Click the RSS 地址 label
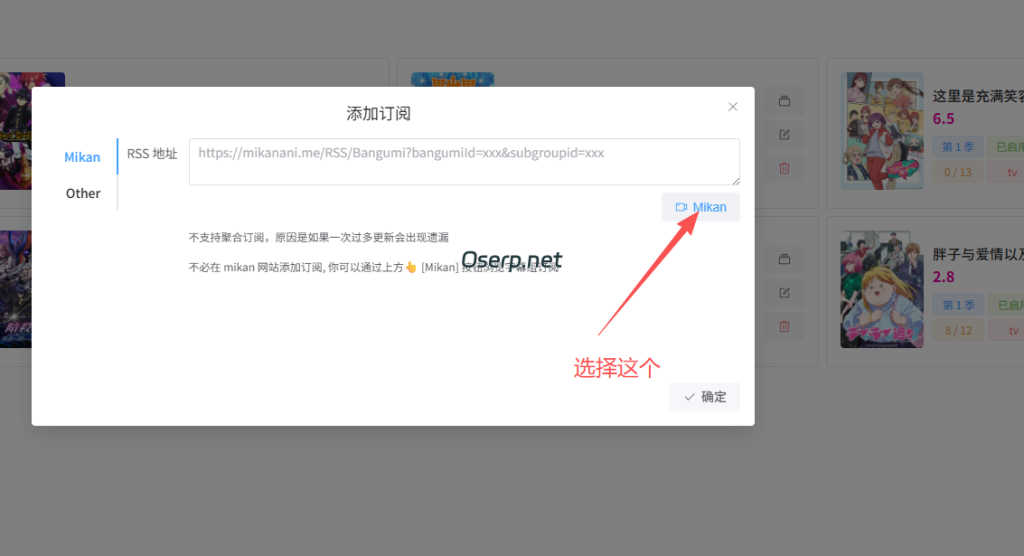The width and height of the screenshot is (1024, 556). click(152, 154)
